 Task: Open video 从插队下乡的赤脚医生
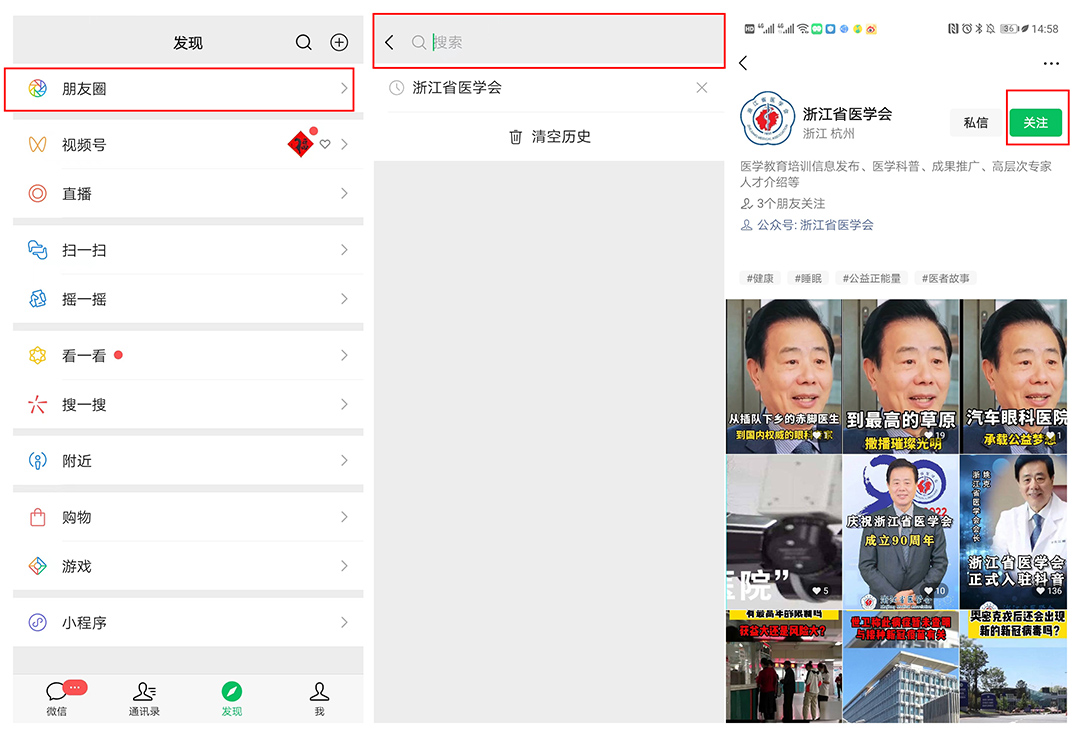coord(784,376)
